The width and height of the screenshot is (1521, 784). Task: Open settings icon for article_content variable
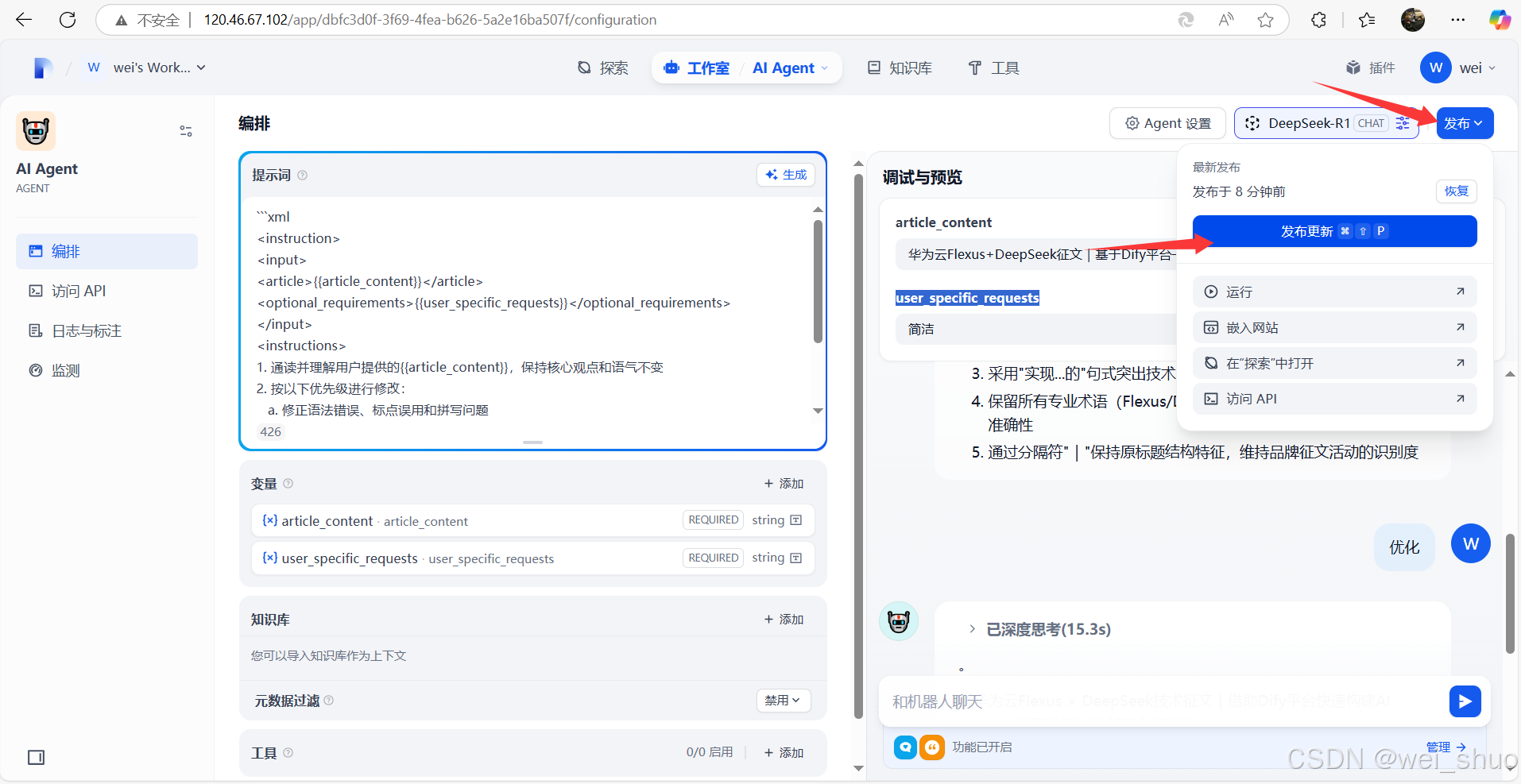pyautogui.click(x=796, y=520)
